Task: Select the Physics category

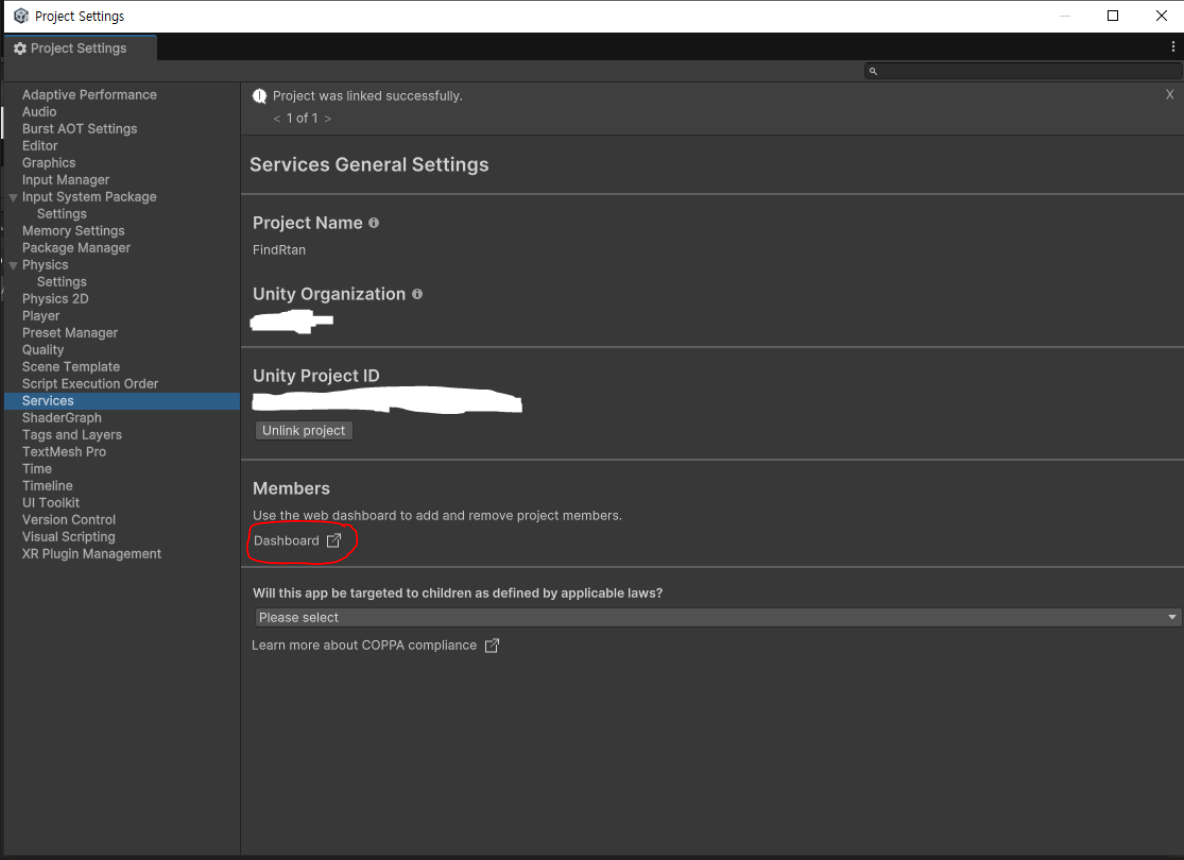Action: [x=45, y=264]
